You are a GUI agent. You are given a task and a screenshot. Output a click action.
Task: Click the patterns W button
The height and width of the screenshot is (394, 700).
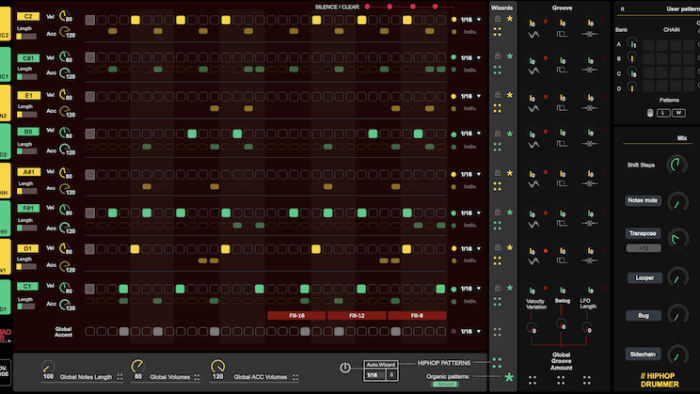pyautogui.click(x=679, y=113)
